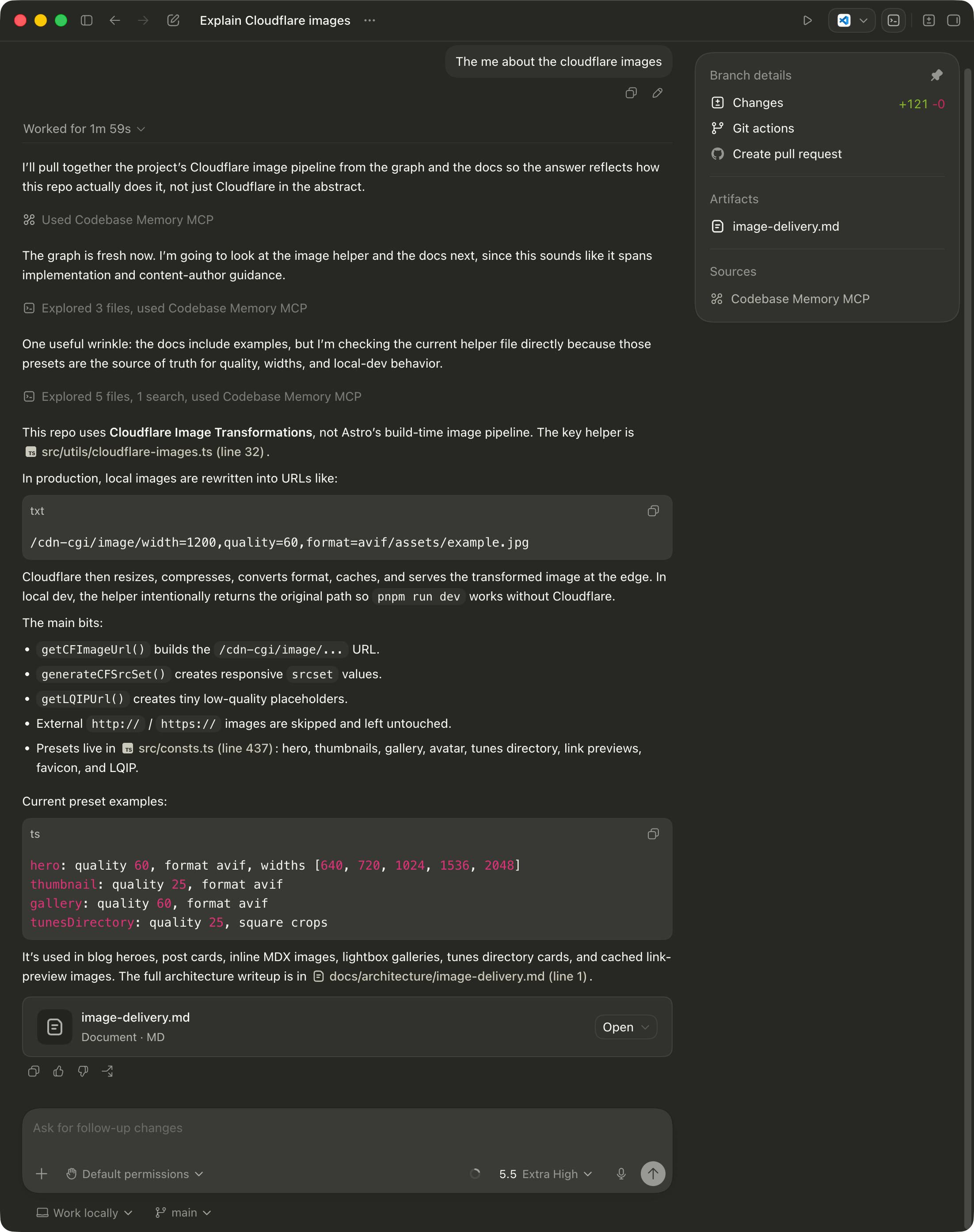974x1232 pixels.
Task: Copy the user message text
Action: tap(631, 93)
